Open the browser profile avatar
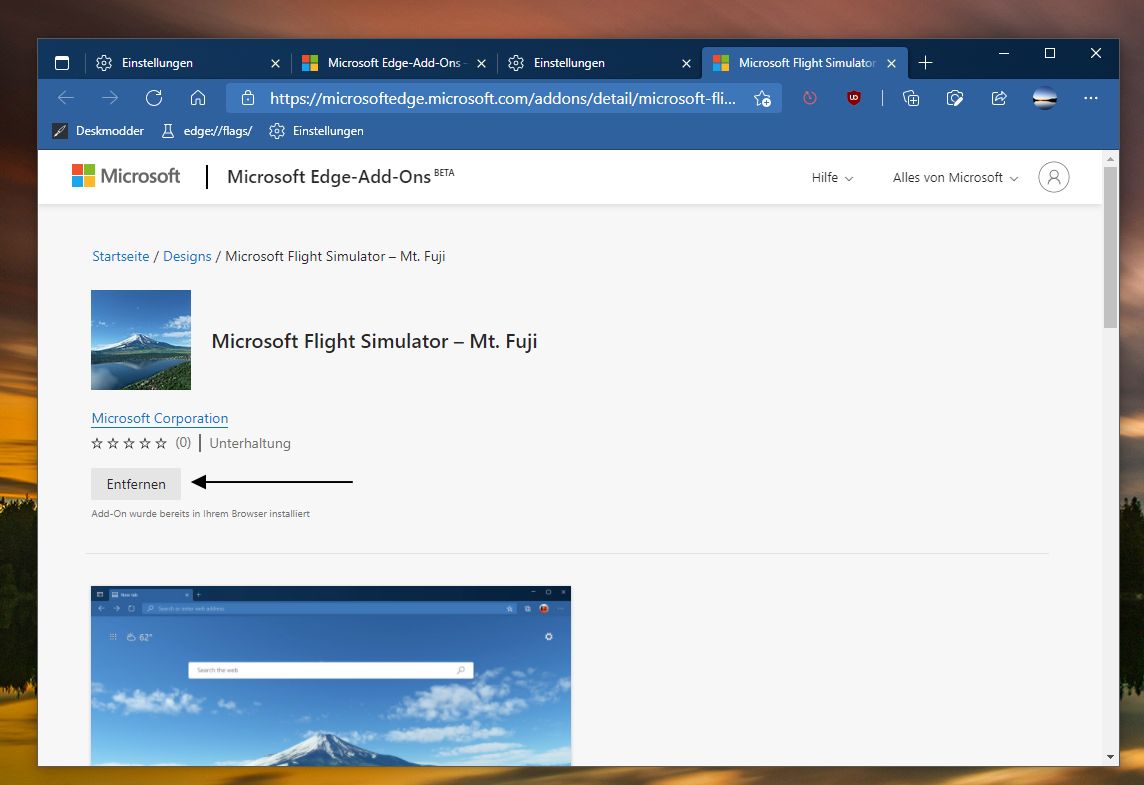The width and height of the screenshot is (1144, 785). coord(1045,98)
